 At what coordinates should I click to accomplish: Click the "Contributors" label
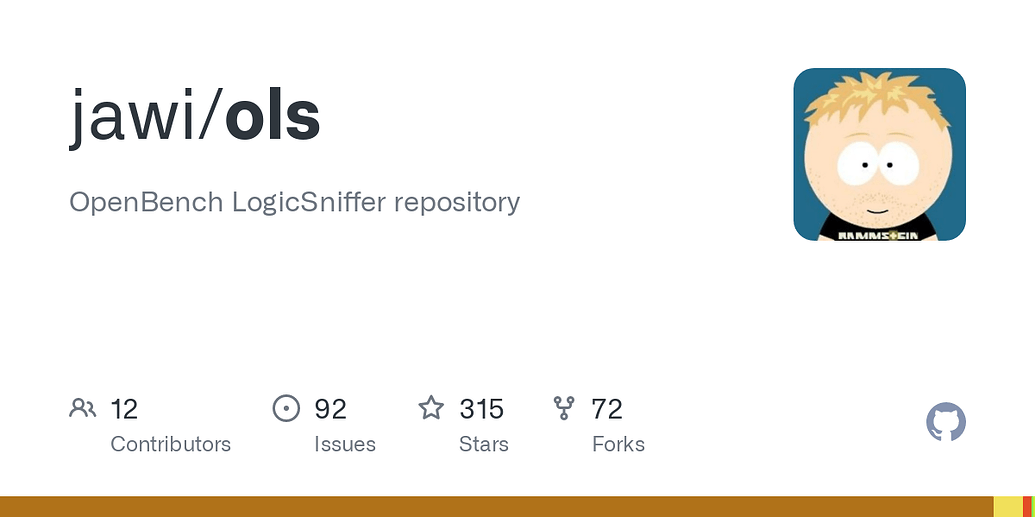tap(170, 444)
